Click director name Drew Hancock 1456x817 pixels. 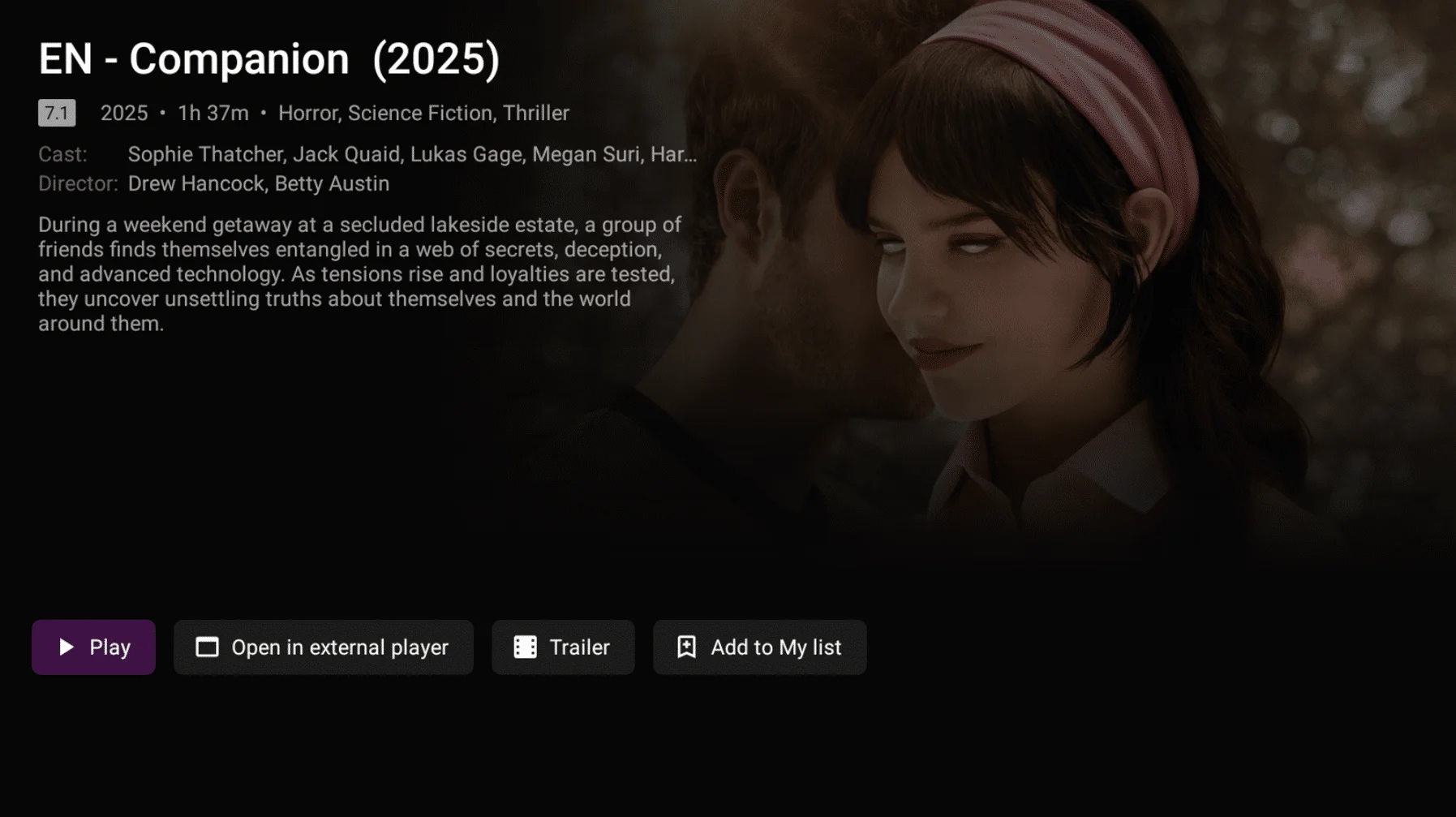click(x=195, y=184)
